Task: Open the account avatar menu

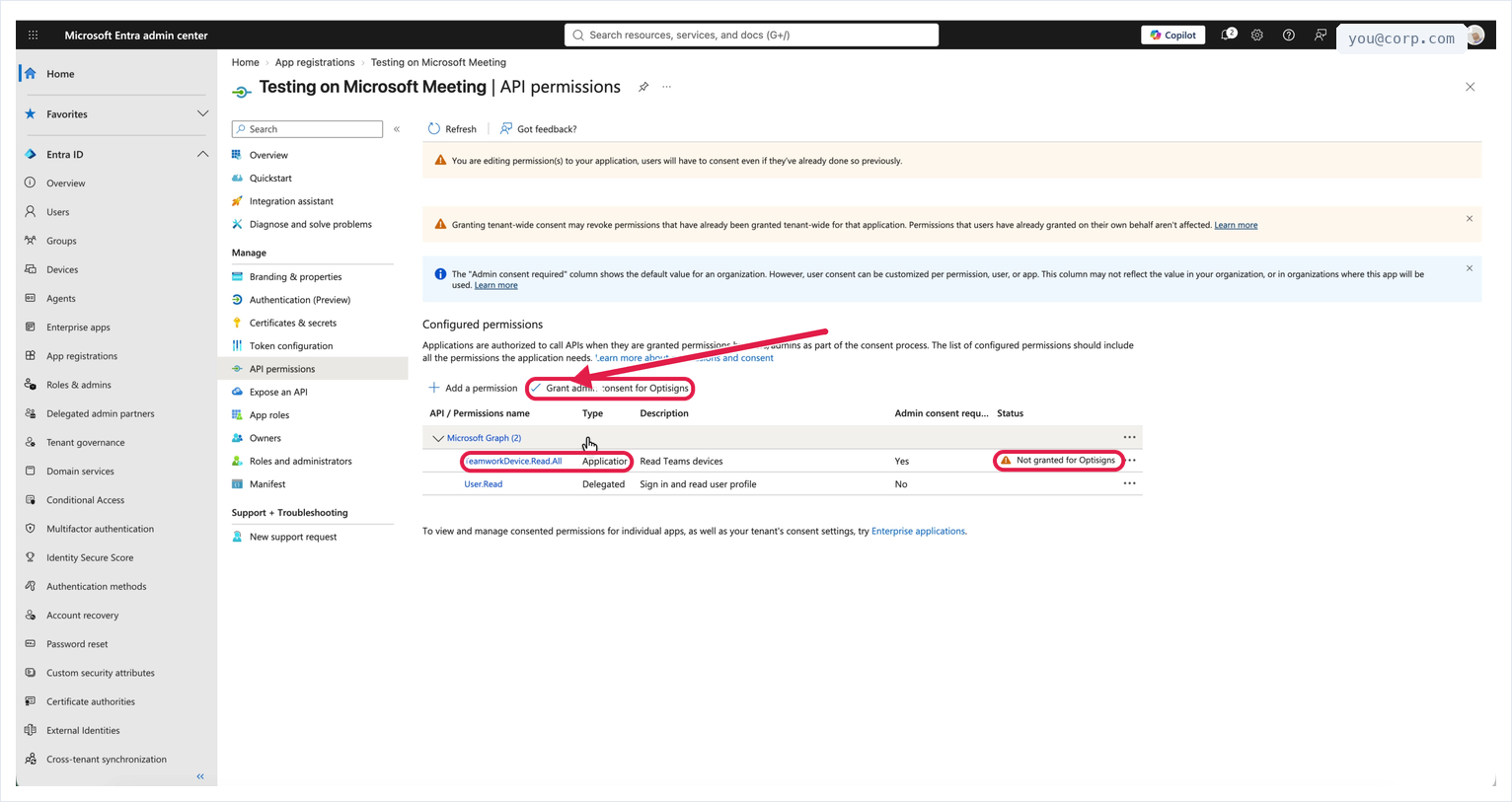Action: pos(1475,36)
